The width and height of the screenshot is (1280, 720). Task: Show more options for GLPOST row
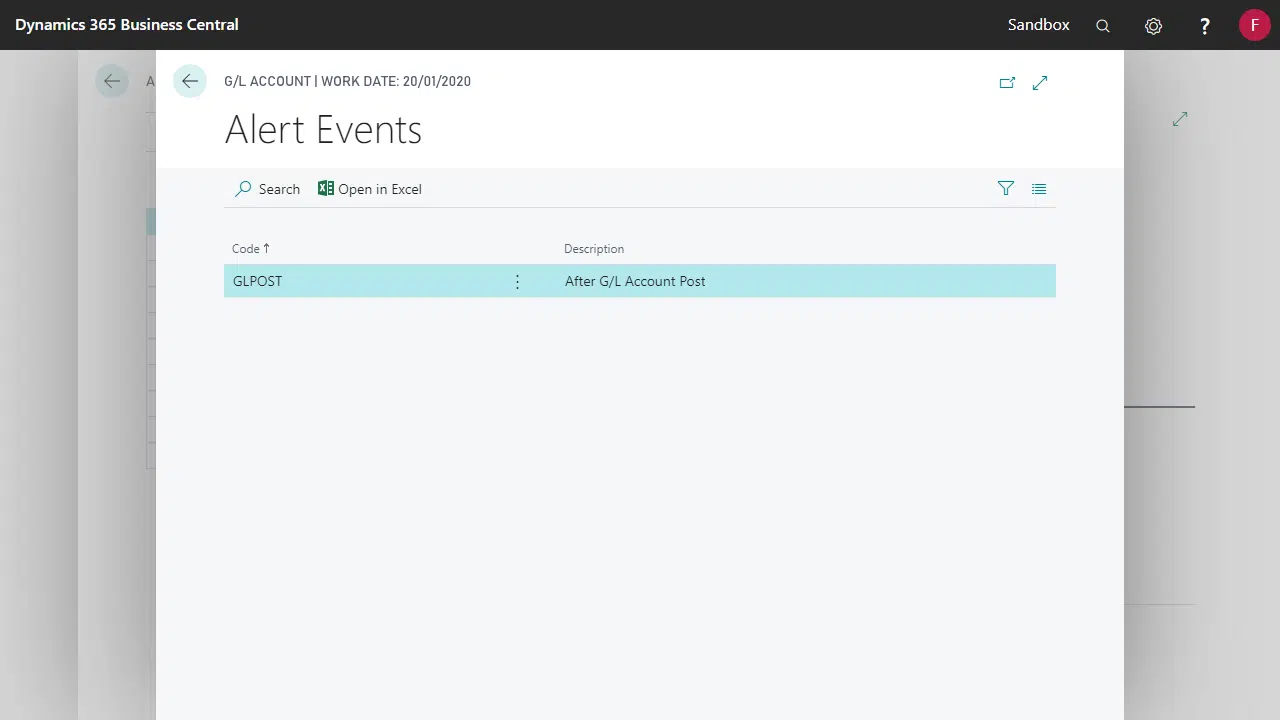[x=517, y=282]
